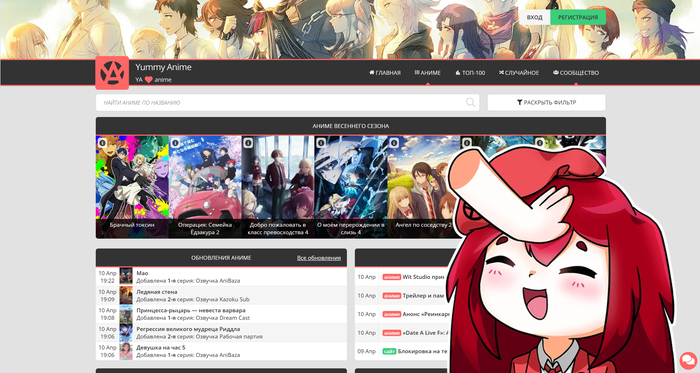Open Ангел по соседству 2 poster
Viewport: 700px width, 373px height.
coord(423,186)
